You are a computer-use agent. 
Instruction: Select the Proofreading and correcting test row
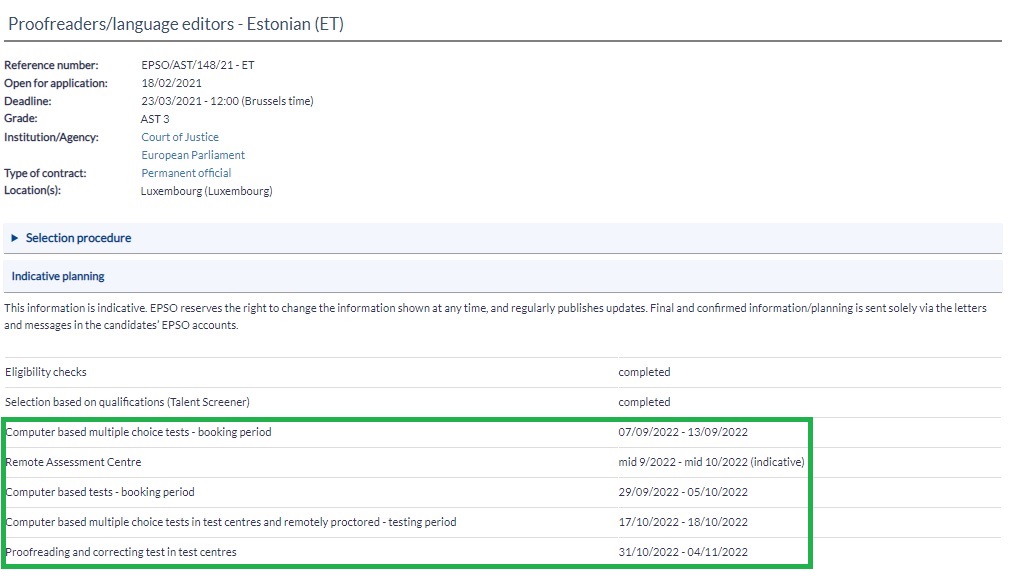[121, 552]
